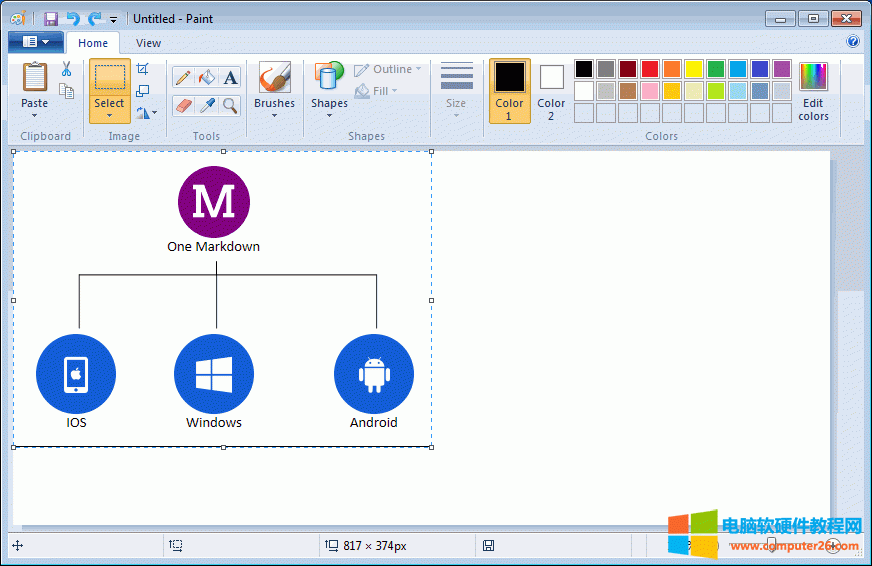872x566 pixels.
Task: Pick the orange color swatch
Action: [x=672, y=69]
